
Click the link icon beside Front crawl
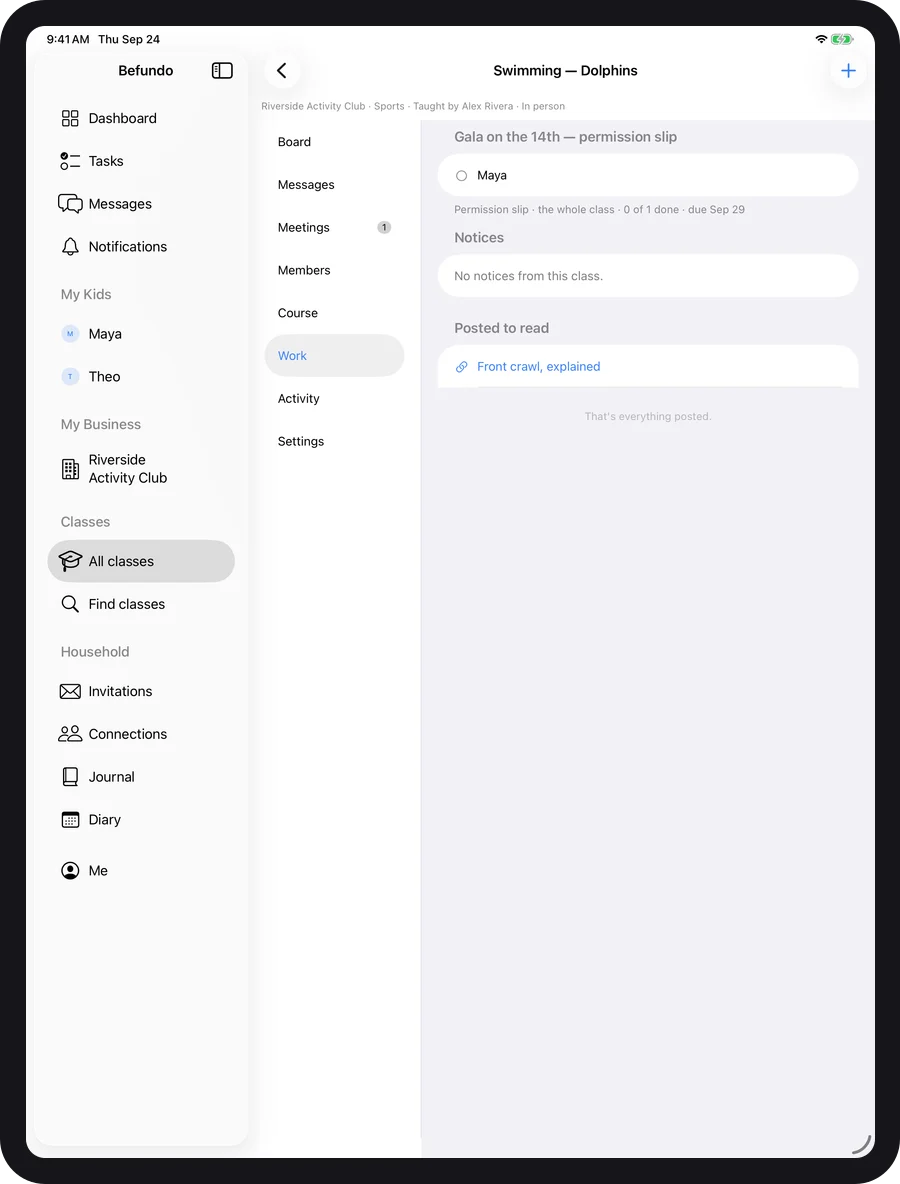(x=461, y=367)
